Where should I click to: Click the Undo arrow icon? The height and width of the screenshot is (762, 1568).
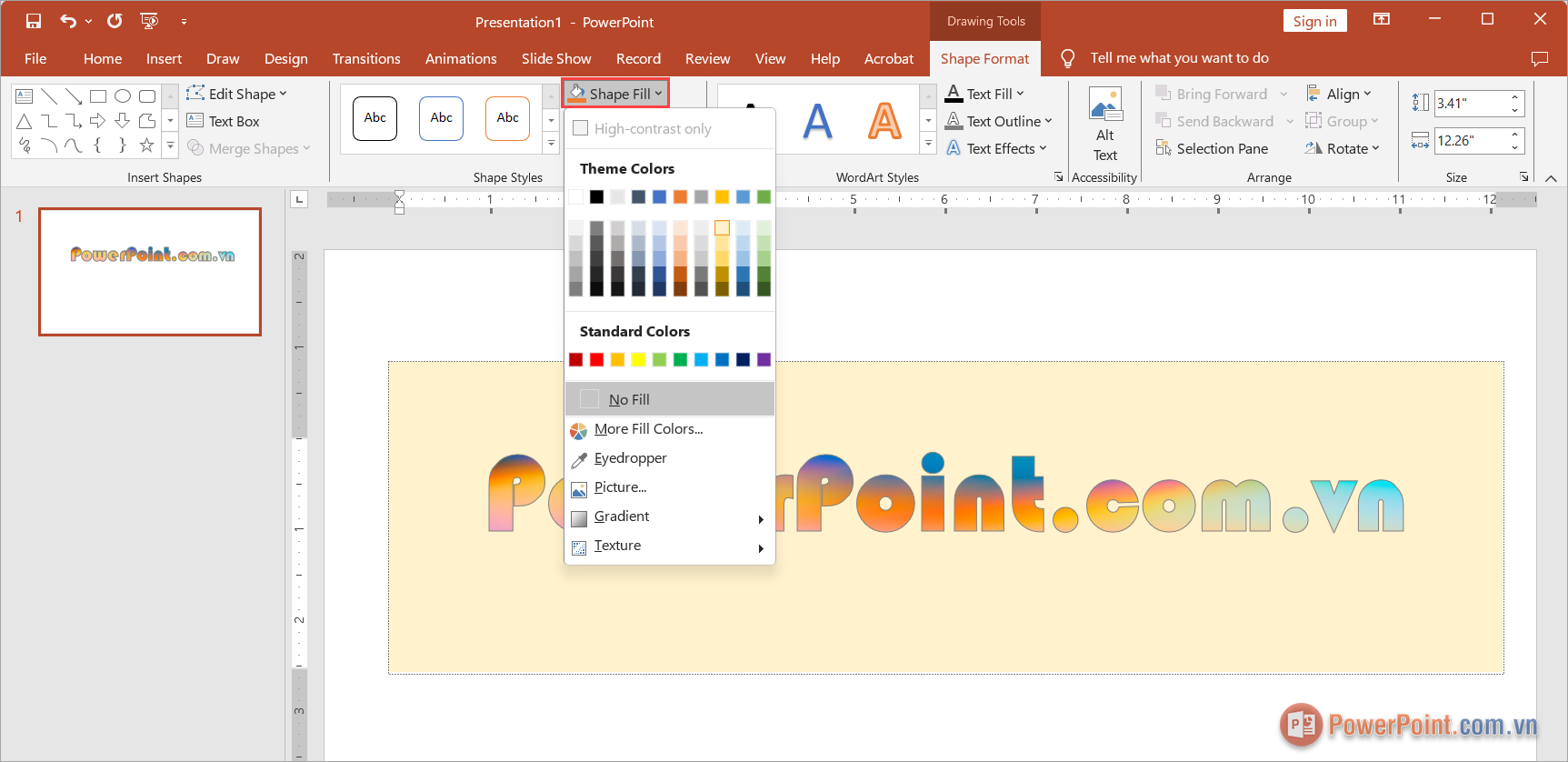[68, 21]
